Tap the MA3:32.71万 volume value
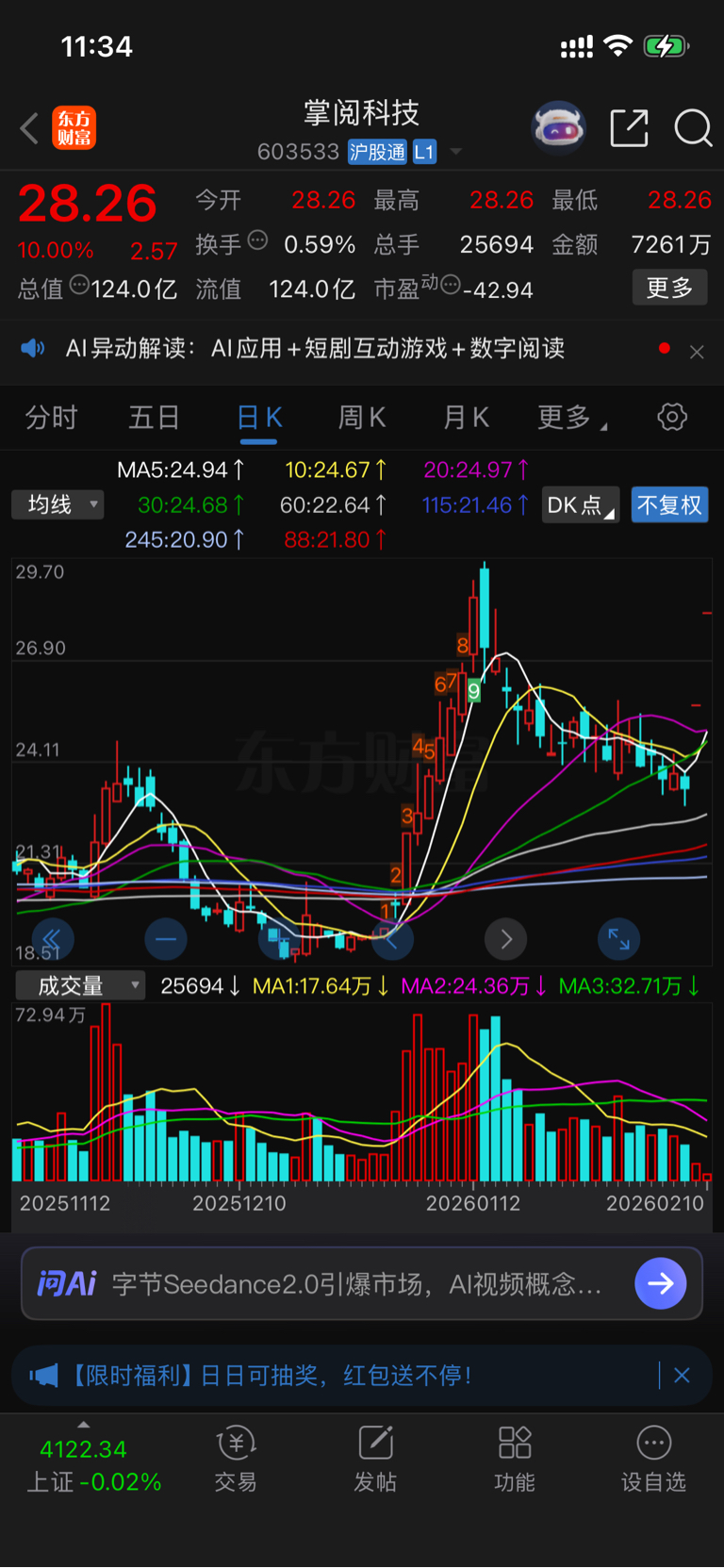 (x=629, y=985)
